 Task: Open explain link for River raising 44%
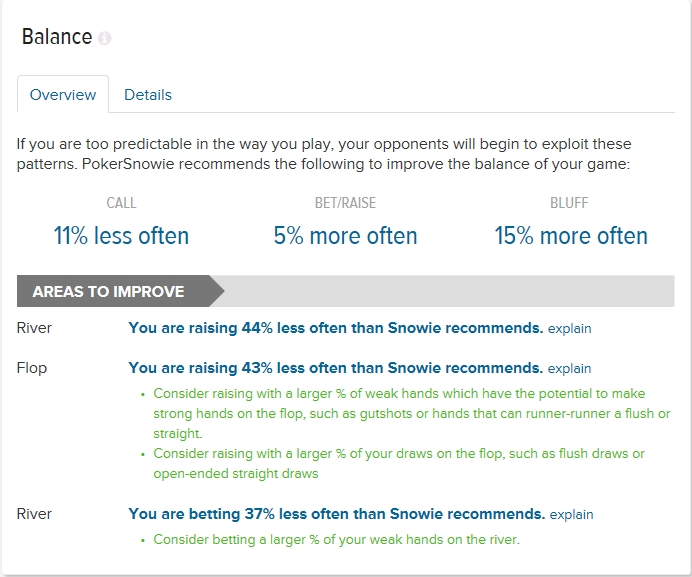click(x=569, y=328)
